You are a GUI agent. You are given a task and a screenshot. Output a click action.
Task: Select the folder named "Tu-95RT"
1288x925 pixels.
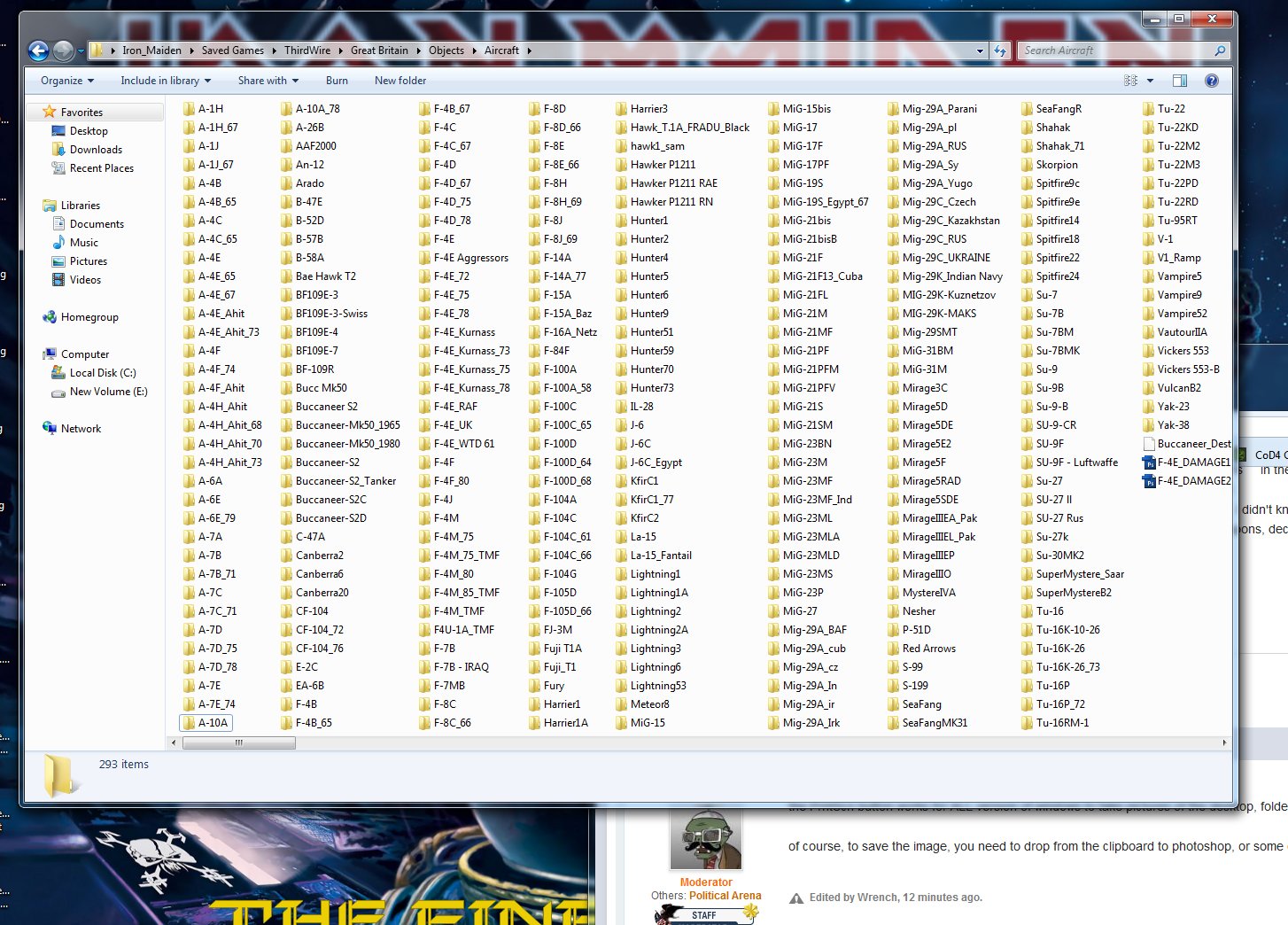(x=1170, y=221)
